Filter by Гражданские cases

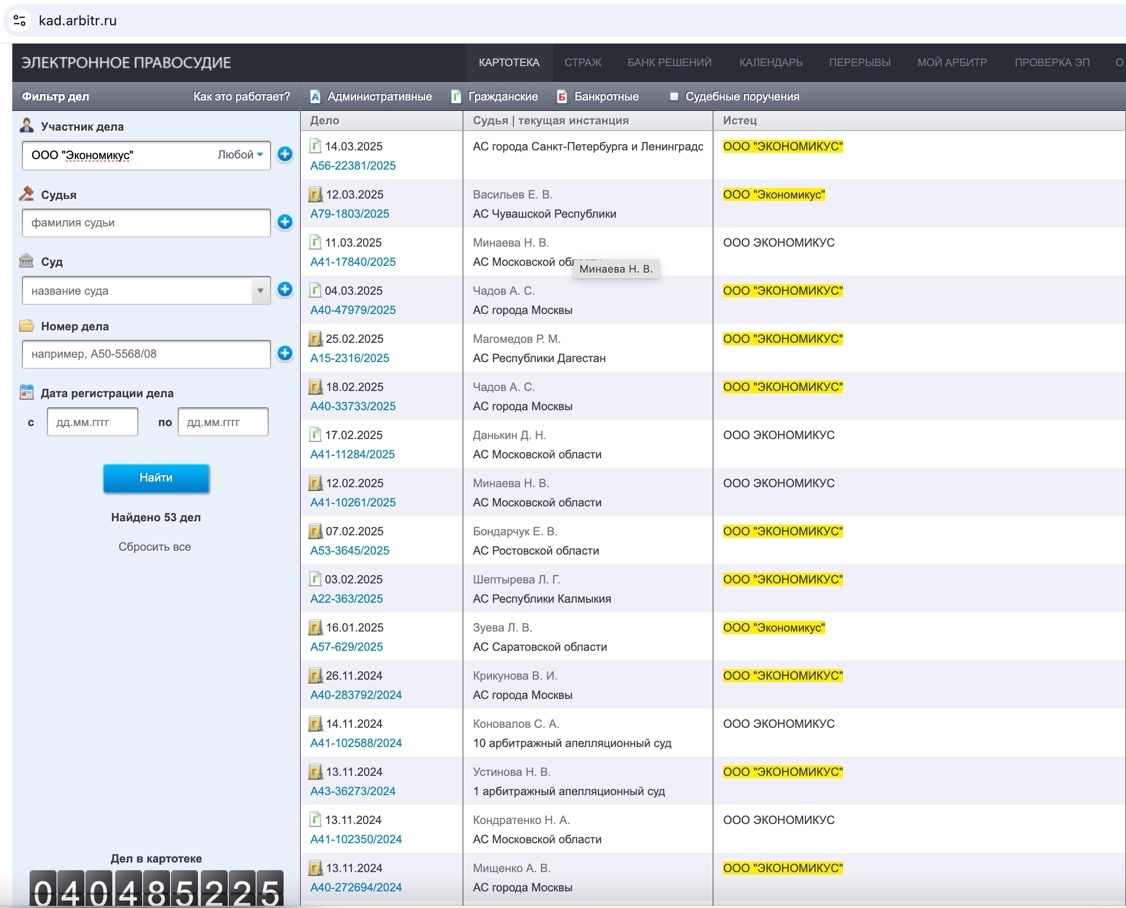pyautogui.click(x=503, y=96)
